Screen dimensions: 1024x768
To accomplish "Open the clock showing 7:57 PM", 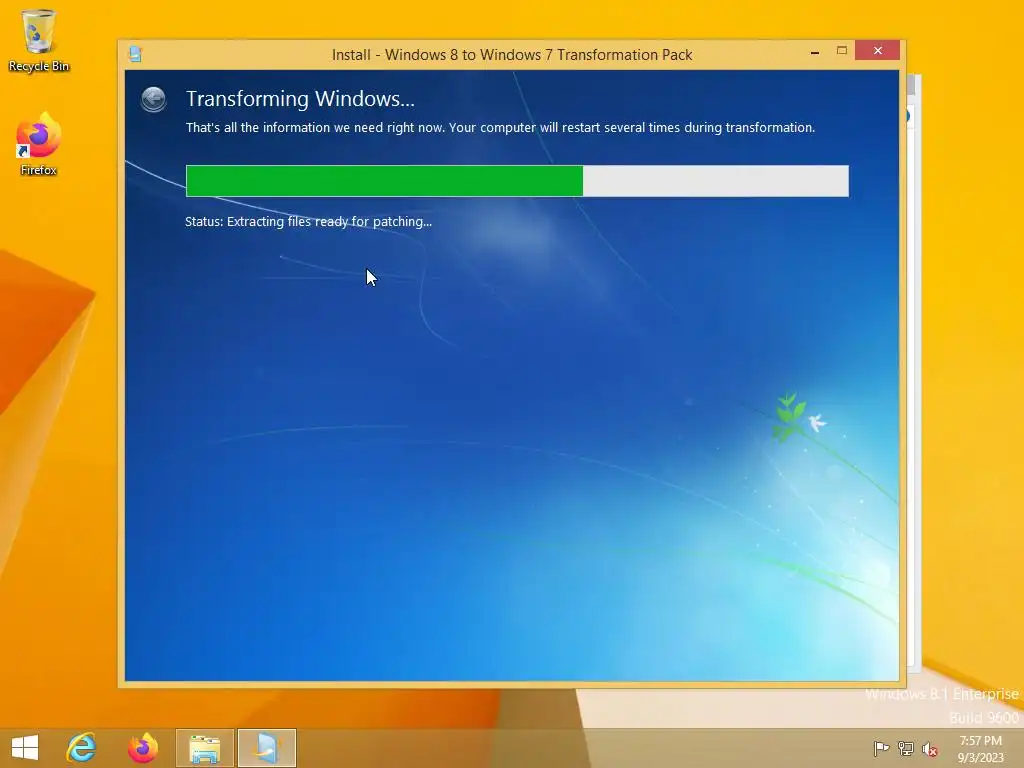I will [x=980, y=749].
